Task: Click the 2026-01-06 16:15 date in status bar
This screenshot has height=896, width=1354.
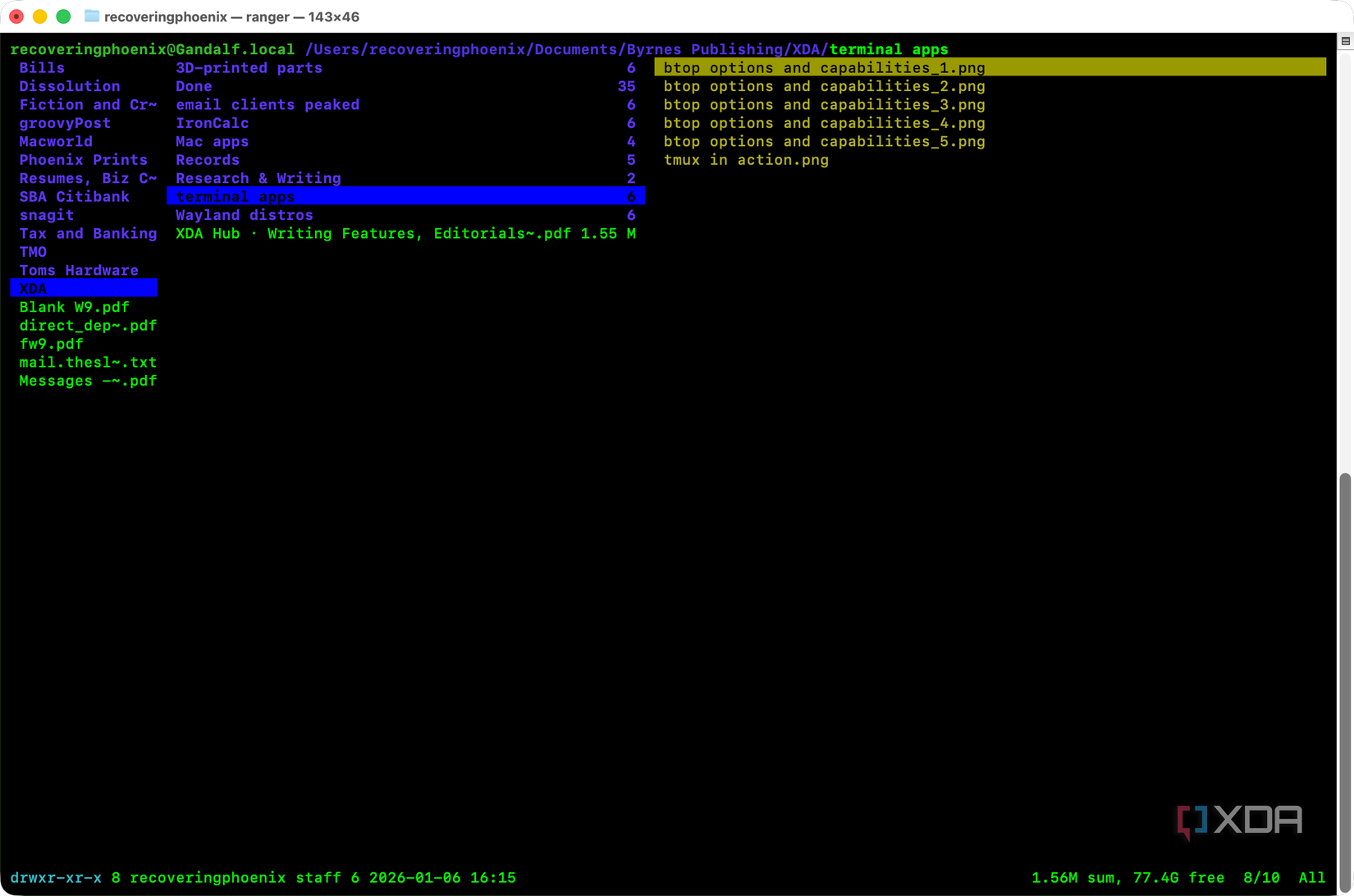Action: tap(442, 878)
